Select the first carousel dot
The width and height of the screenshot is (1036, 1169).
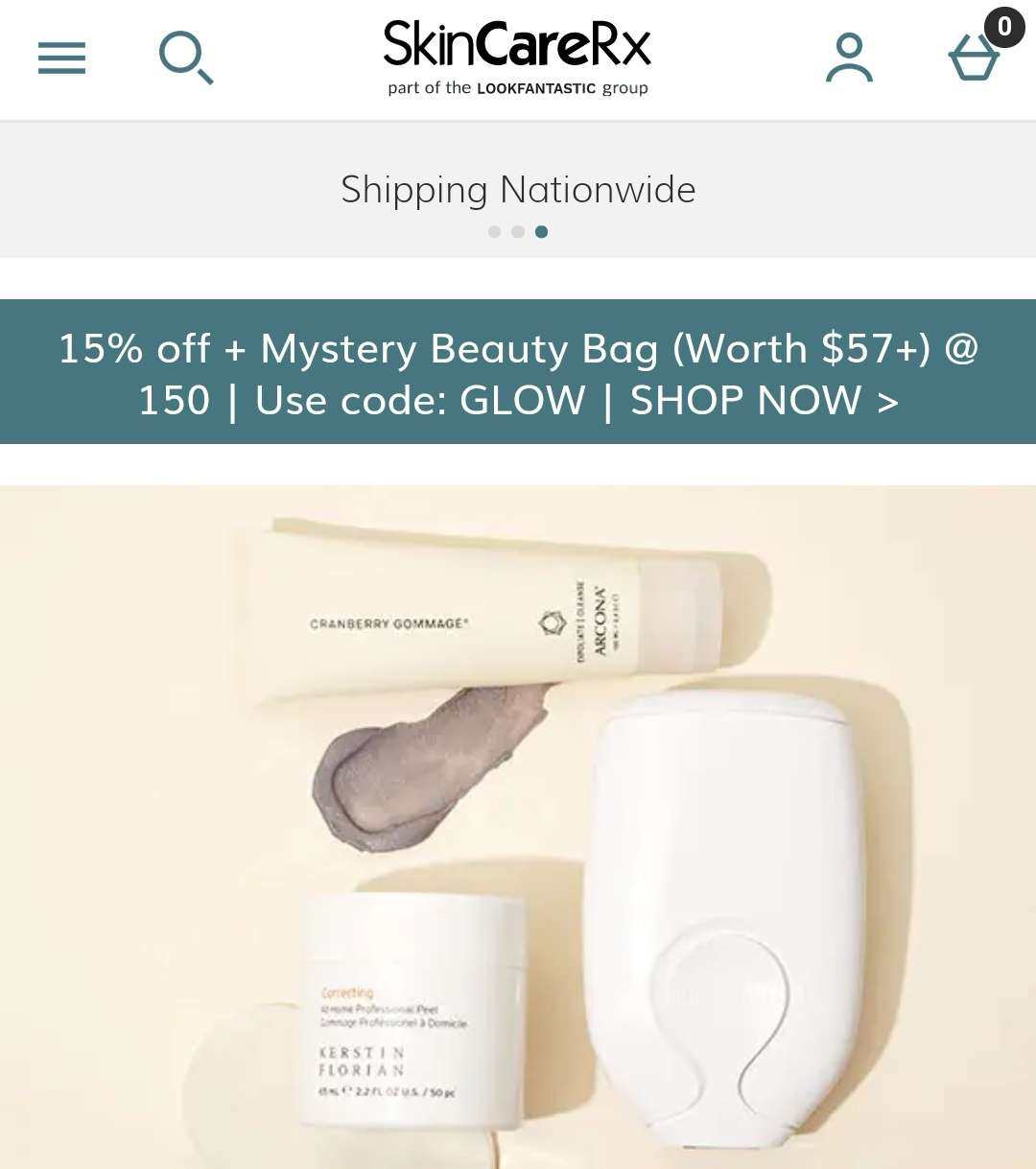pyautogui.click(x=494, y=231)
